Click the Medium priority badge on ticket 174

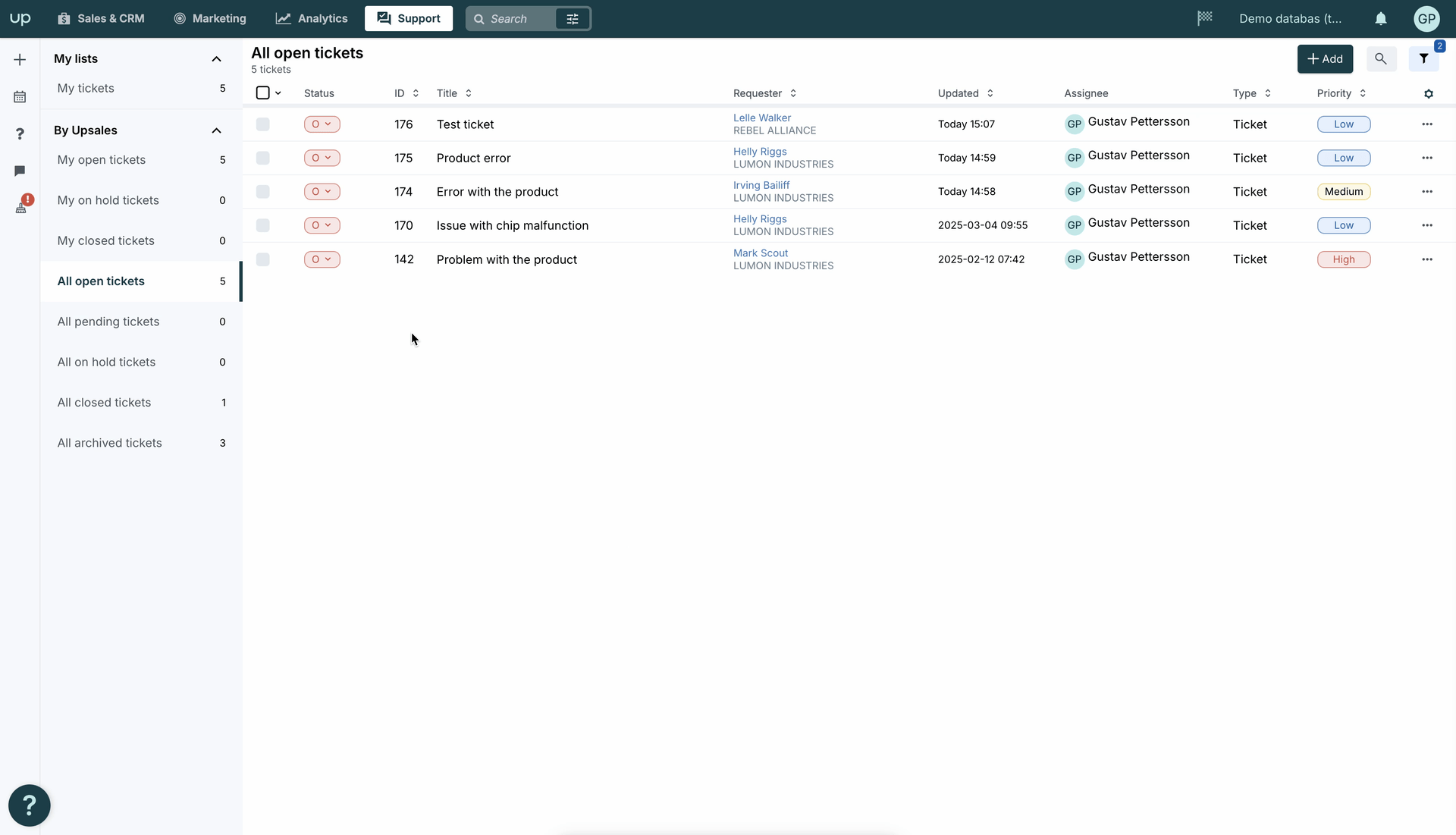1343,191
